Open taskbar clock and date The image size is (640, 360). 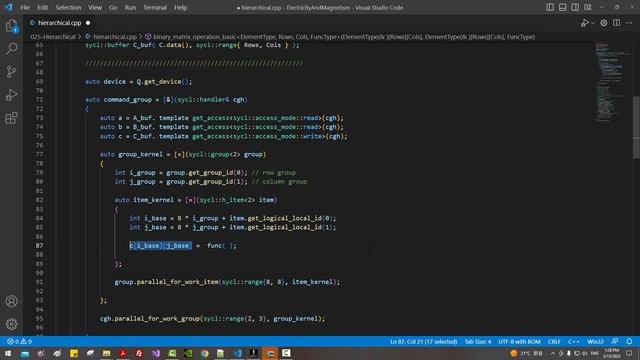(x=611, y=353)
